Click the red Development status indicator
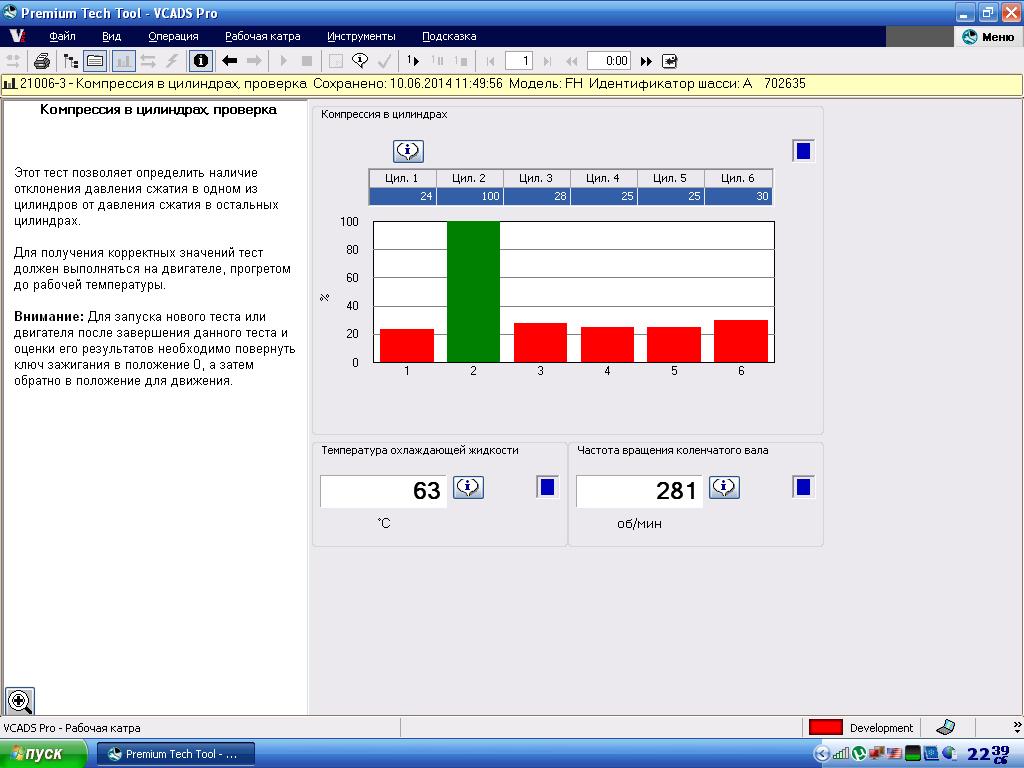 click(x=825, y=728)
